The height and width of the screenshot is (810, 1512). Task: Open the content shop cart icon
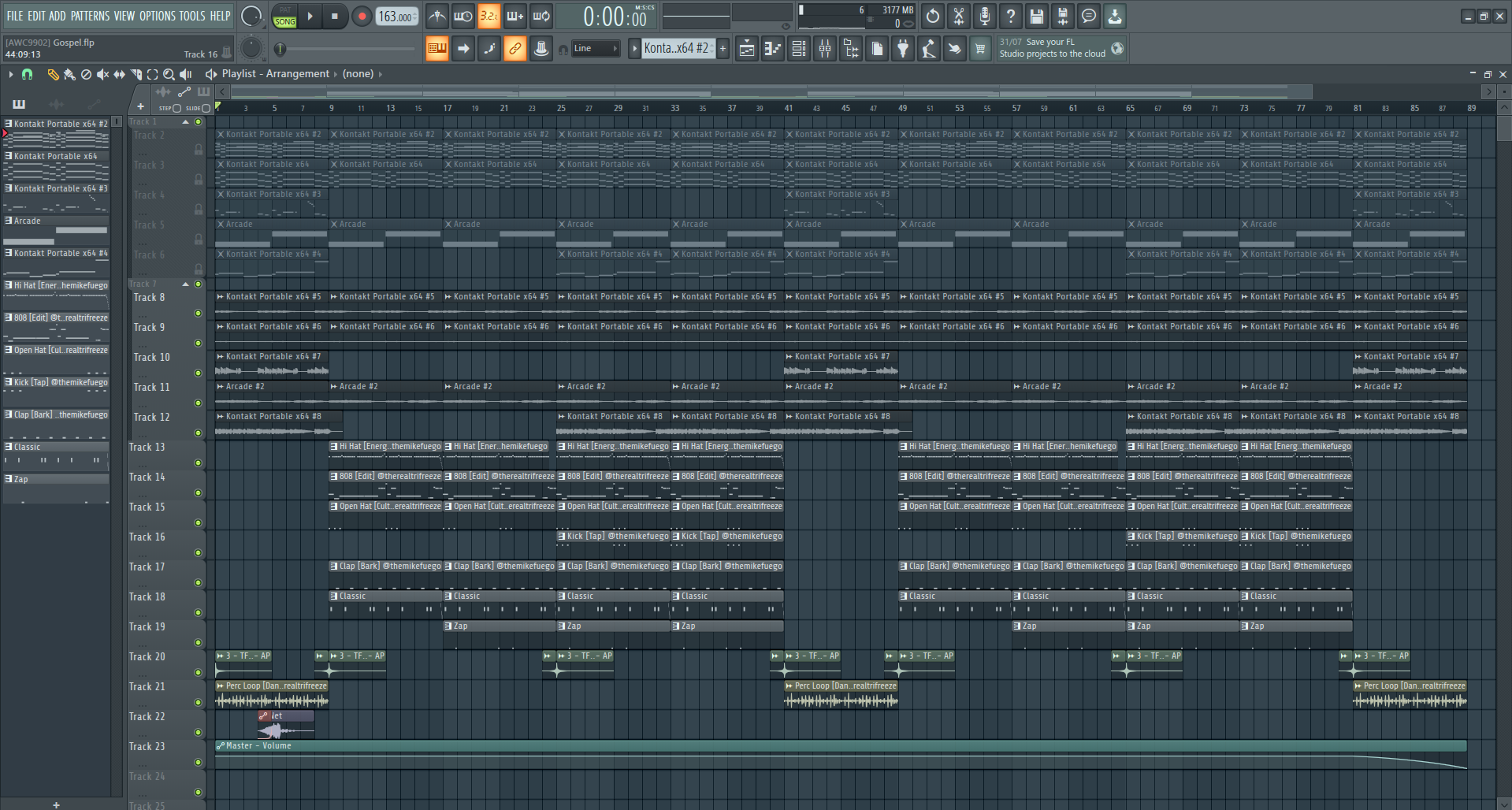coord(980,49)
